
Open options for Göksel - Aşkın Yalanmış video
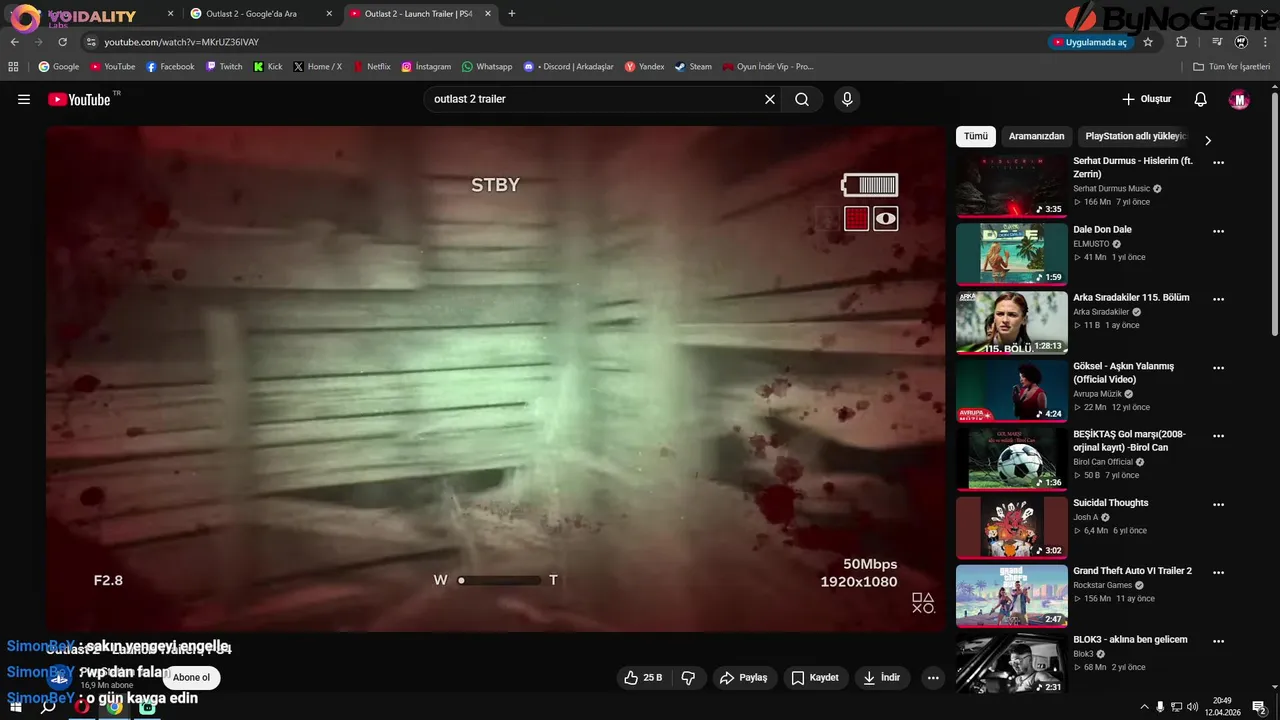[1218, 368]
